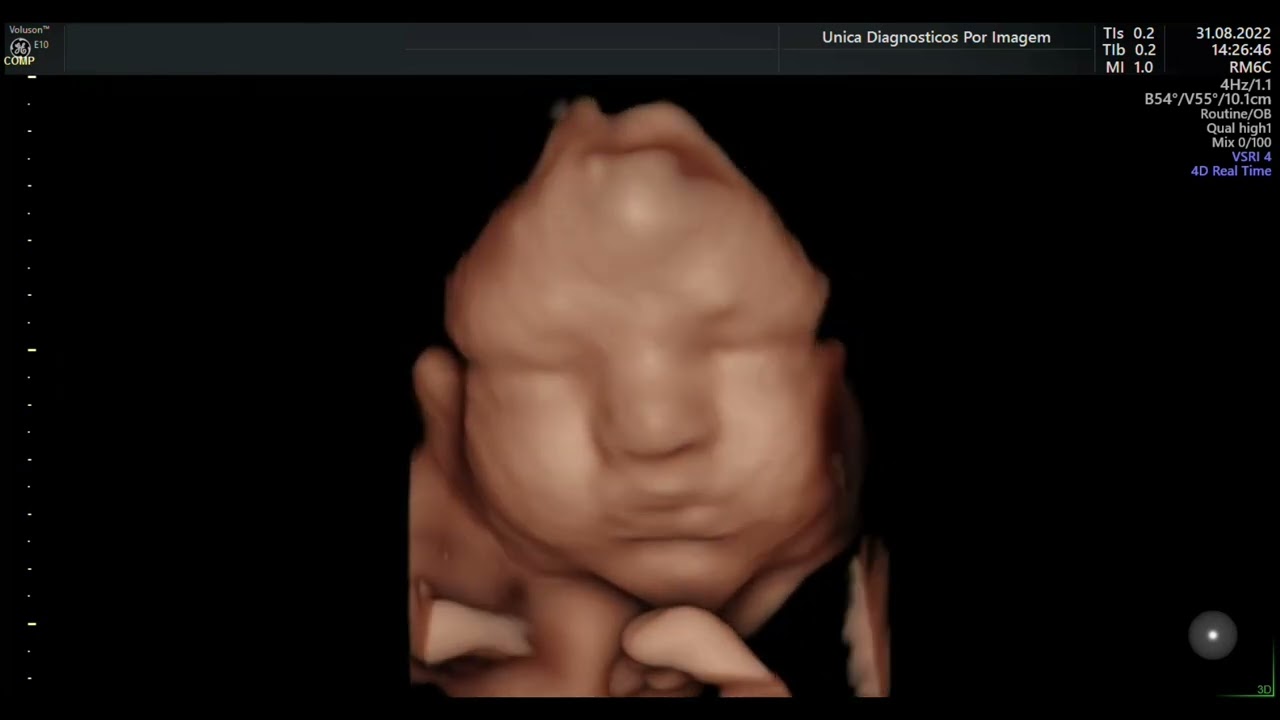Click the '4D Real Time' mode label
The image size is (1280, 720).
pos(1231,171)
